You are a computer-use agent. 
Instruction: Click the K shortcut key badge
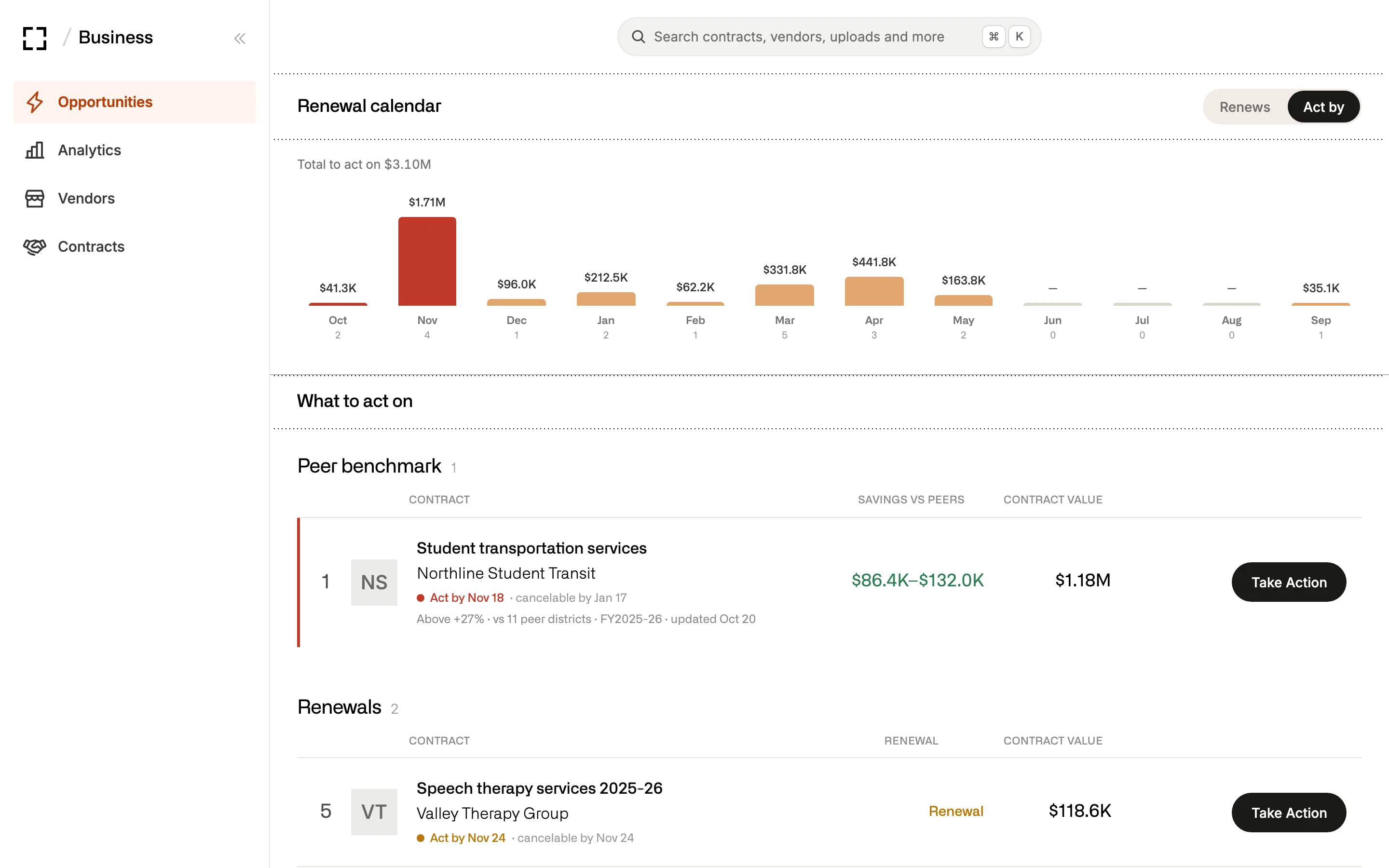1019,37
